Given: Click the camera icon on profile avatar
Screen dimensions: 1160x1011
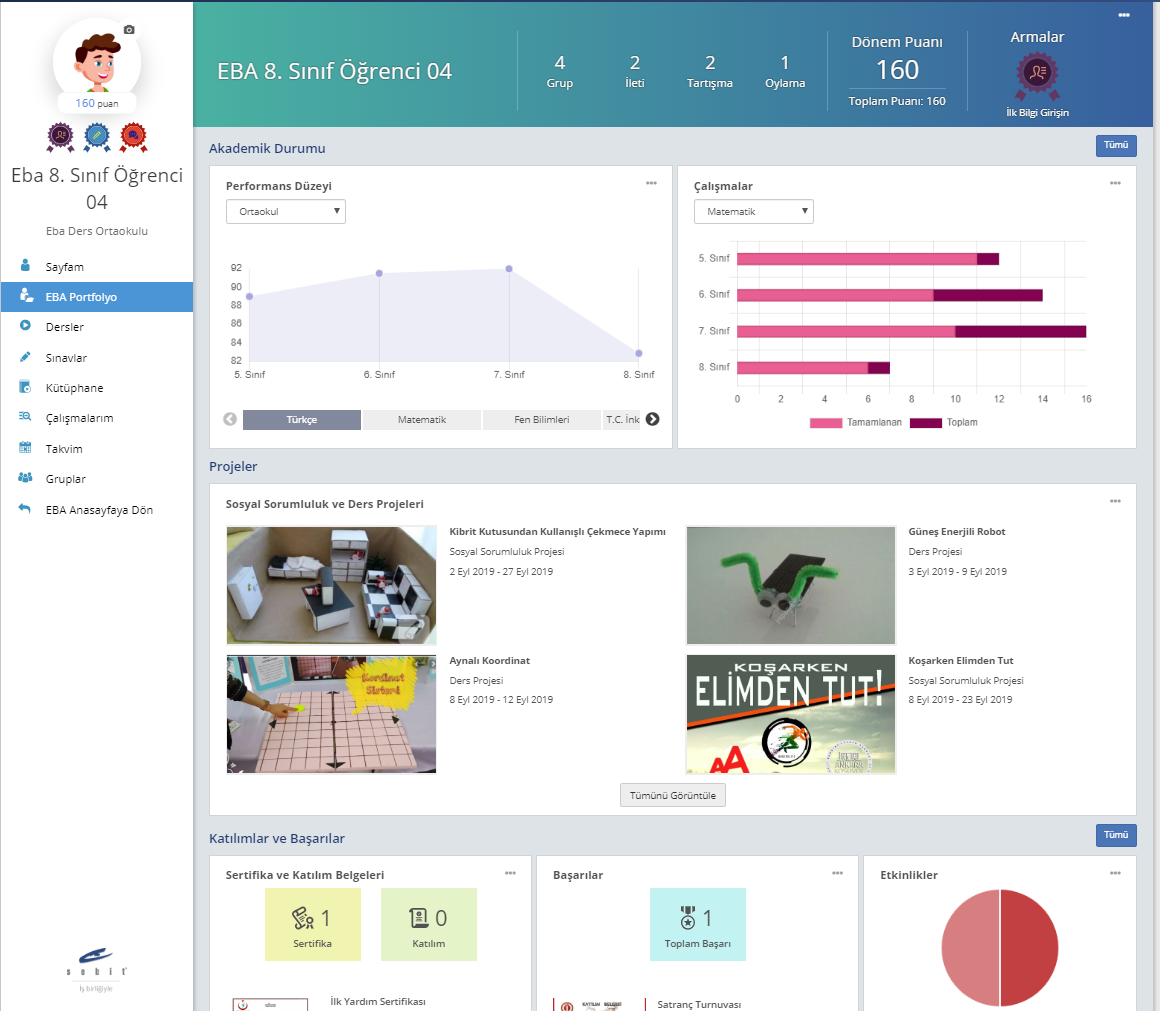Looking at the screenshot, I should point(129,30).
